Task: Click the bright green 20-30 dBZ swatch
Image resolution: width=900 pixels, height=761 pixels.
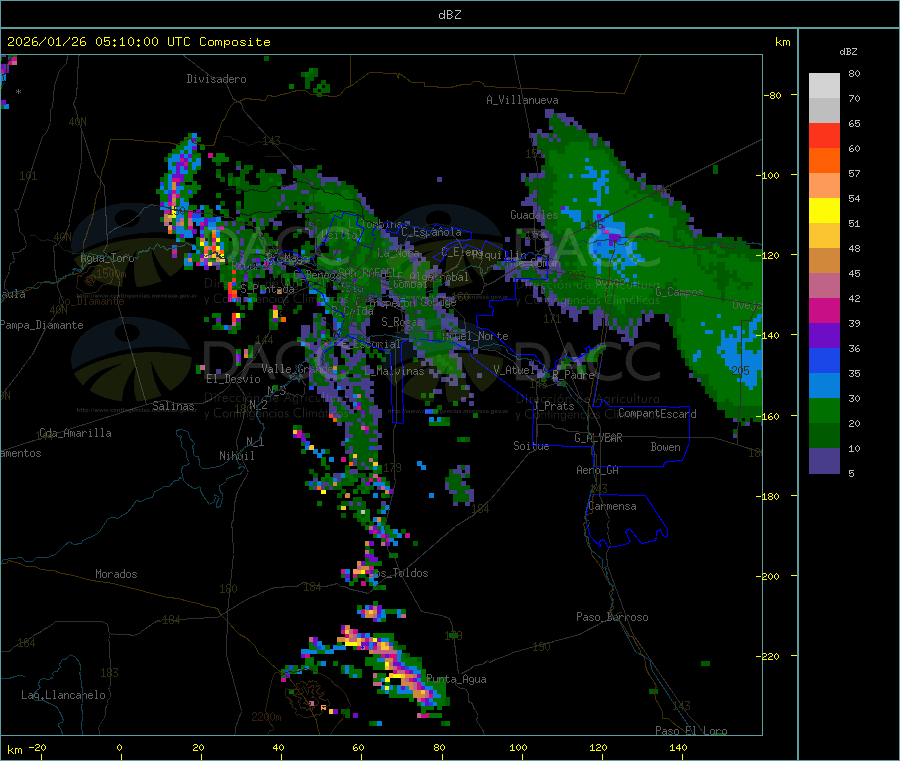Action: coord(824,410)
